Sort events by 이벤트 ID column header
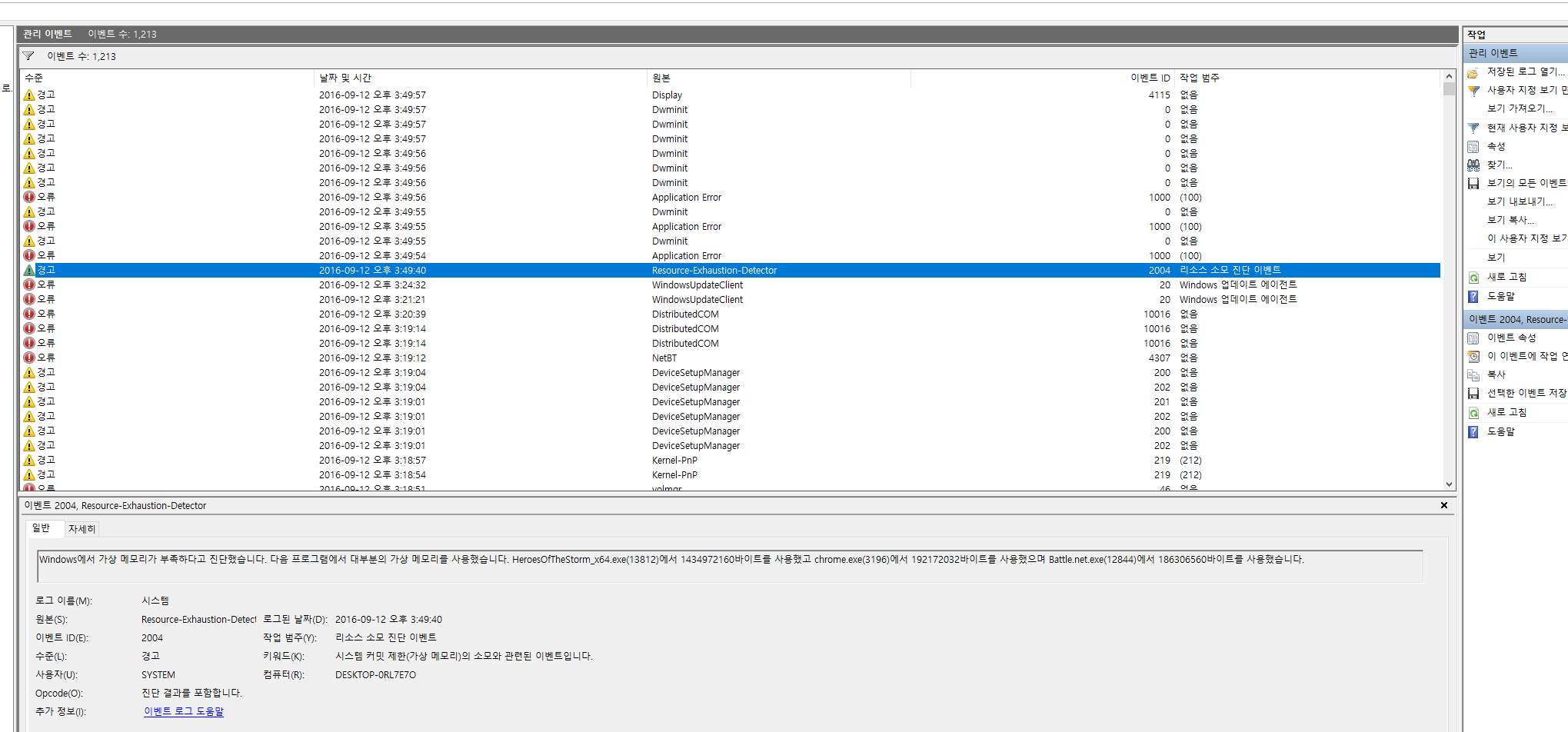1568x732 pixels. [1150, 78]
